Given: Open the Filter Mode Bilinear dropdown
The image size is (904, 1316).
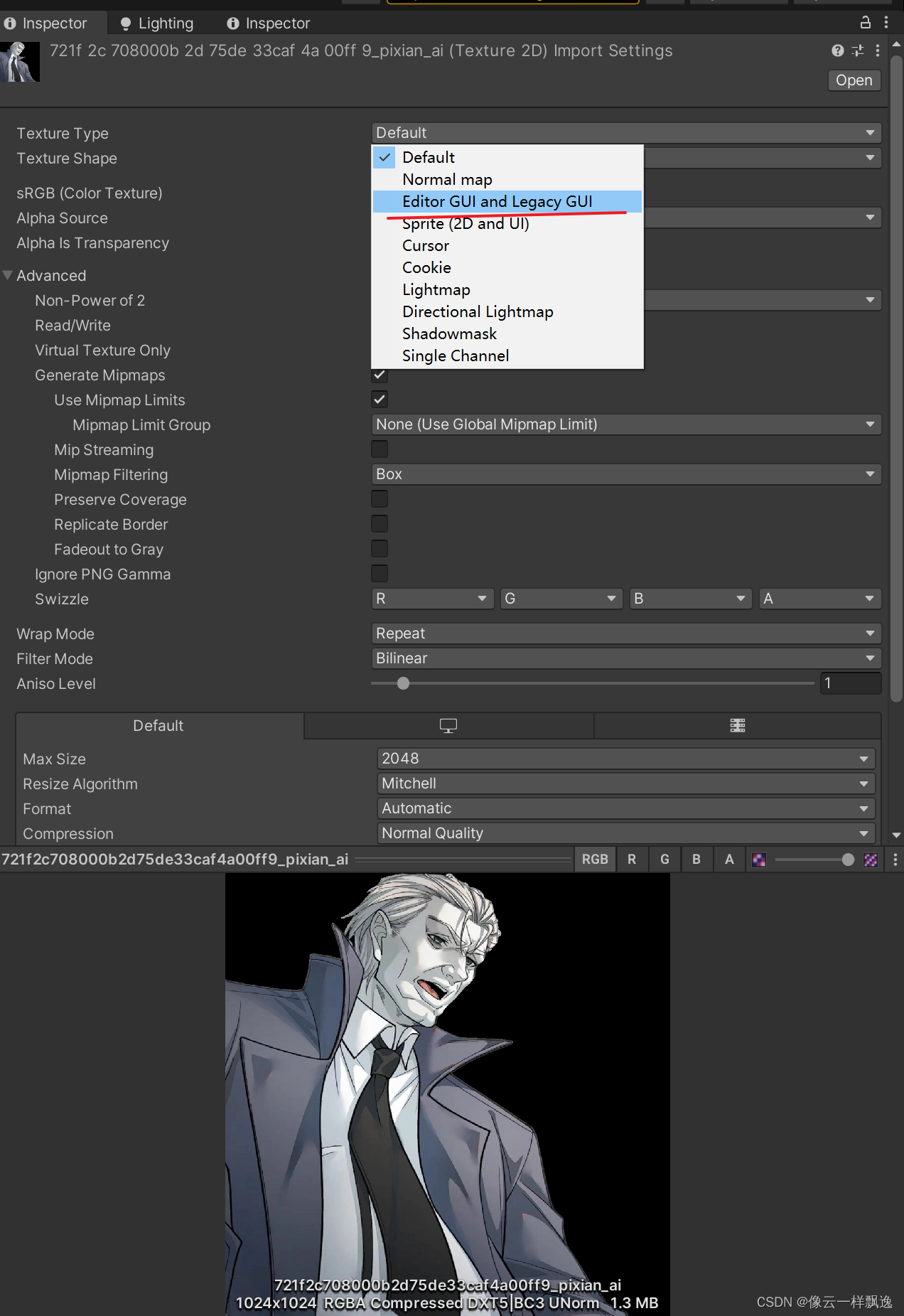Looking at the screenshot, I should 626,658.
